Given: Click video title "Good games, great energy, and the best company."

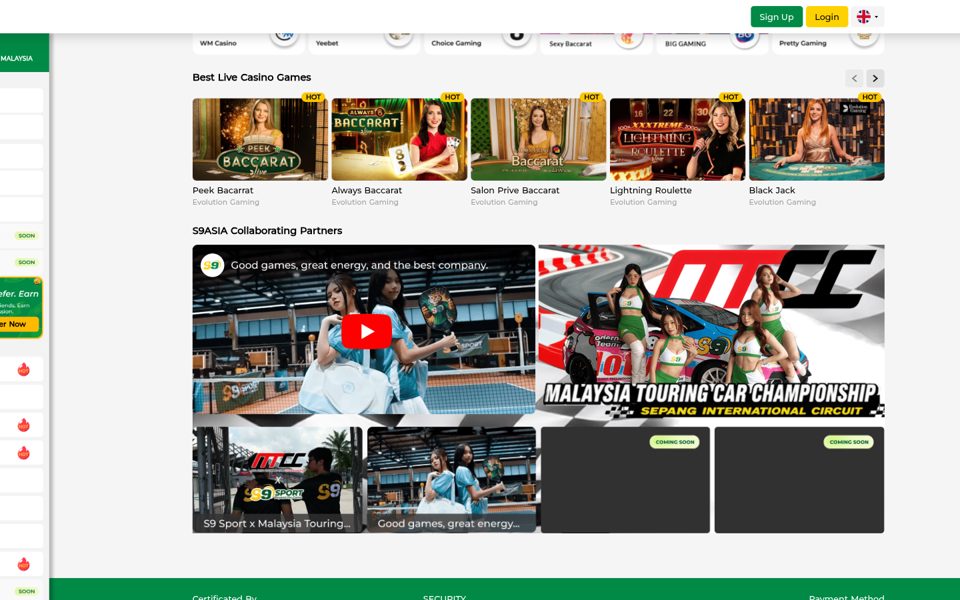Looking at the screenshot, I should point(359,265).
